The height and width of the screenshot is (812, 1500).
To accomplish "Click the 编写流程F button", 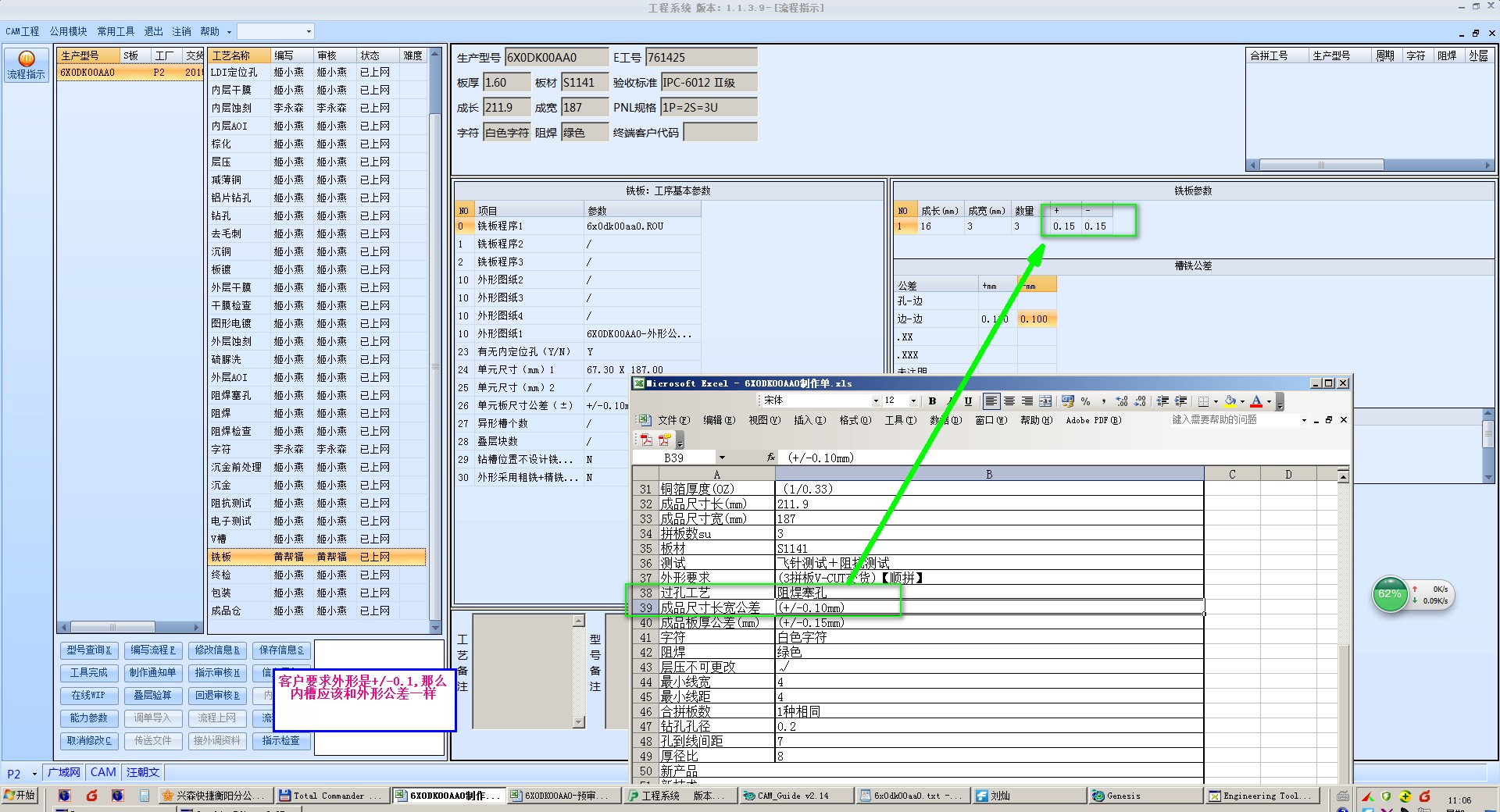I will pos(153,650).
